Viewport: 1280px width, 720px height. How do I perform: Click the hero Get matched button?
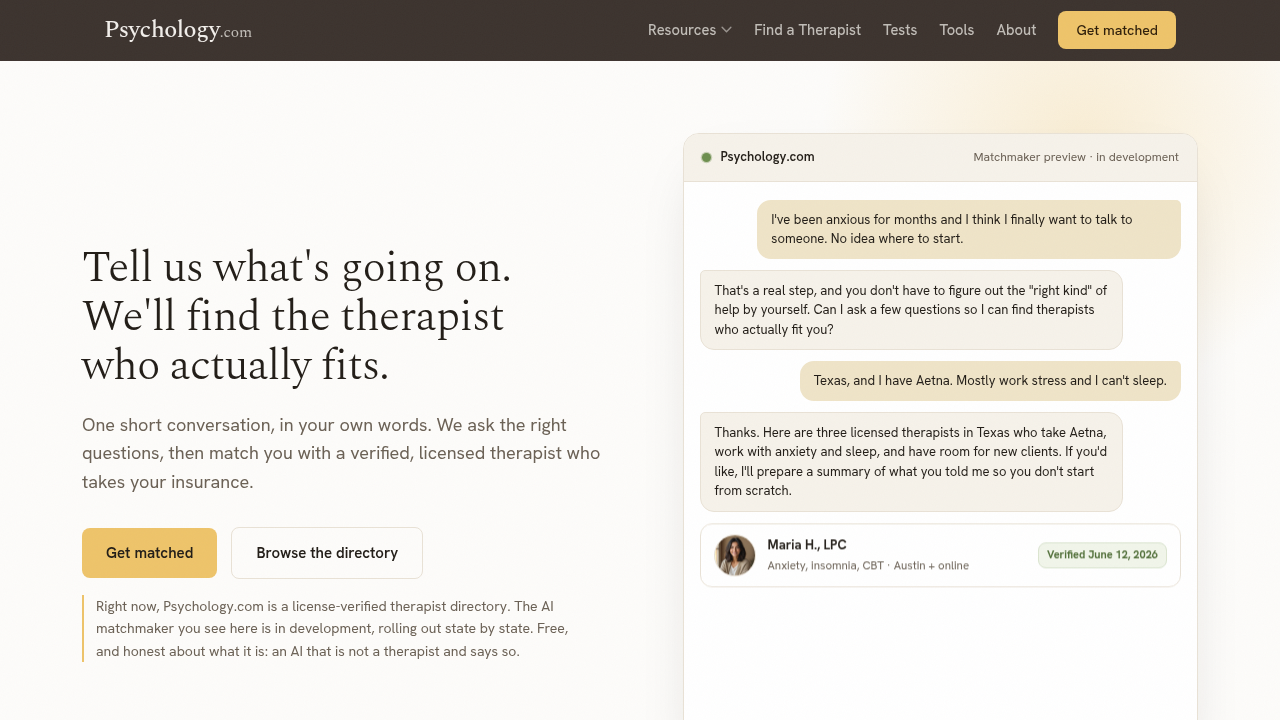tap(149, 553)
